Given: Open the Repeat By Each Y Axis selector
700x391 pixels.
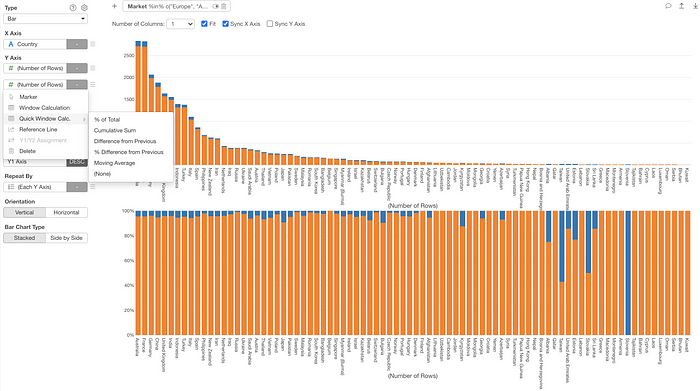Looking at the screenshot, I should tap(35, 187).
